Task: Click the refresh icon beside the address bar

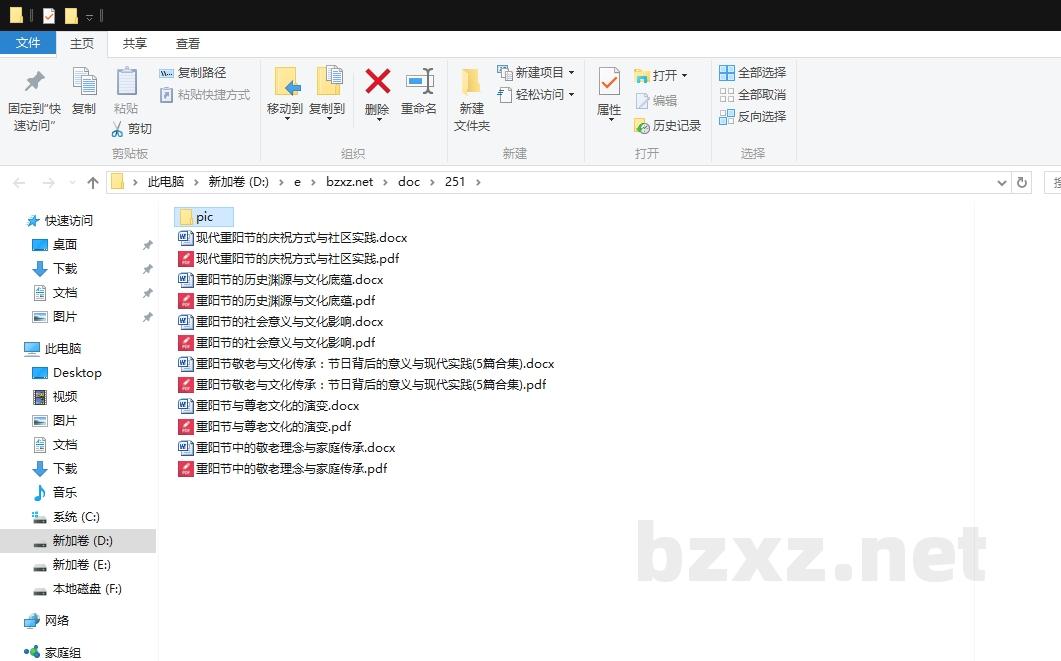Action: coord(1021,181)
